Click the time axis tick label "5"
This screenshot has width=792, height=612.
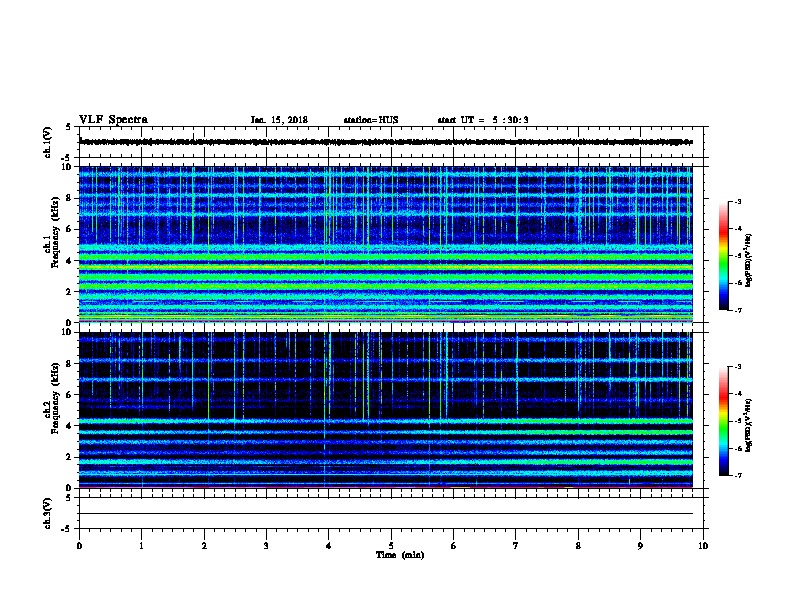(x=391, y=546)
